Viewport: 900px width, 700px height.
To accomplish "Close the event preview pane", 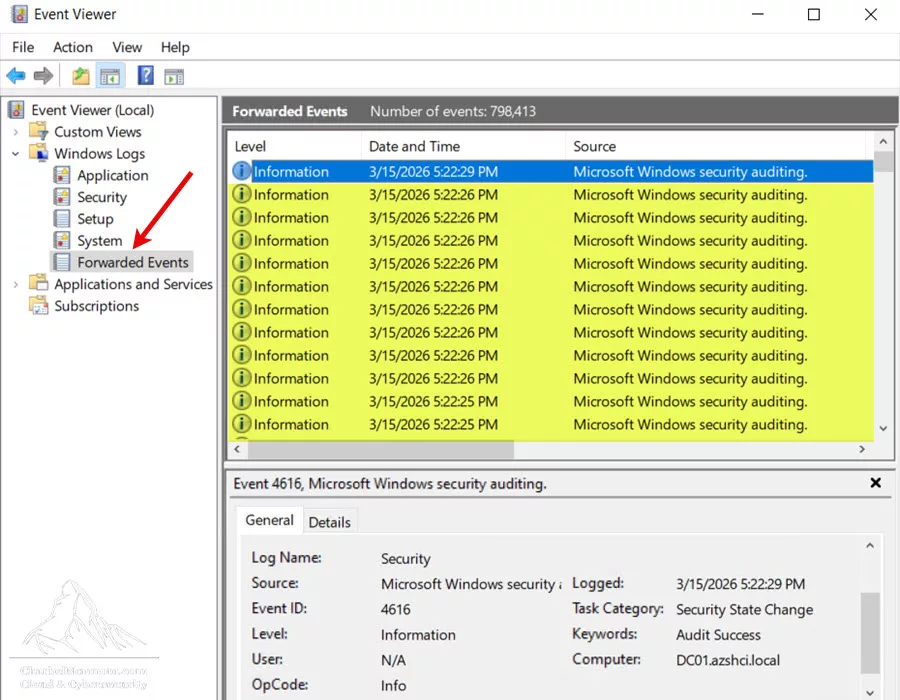I will click(875, 483).
